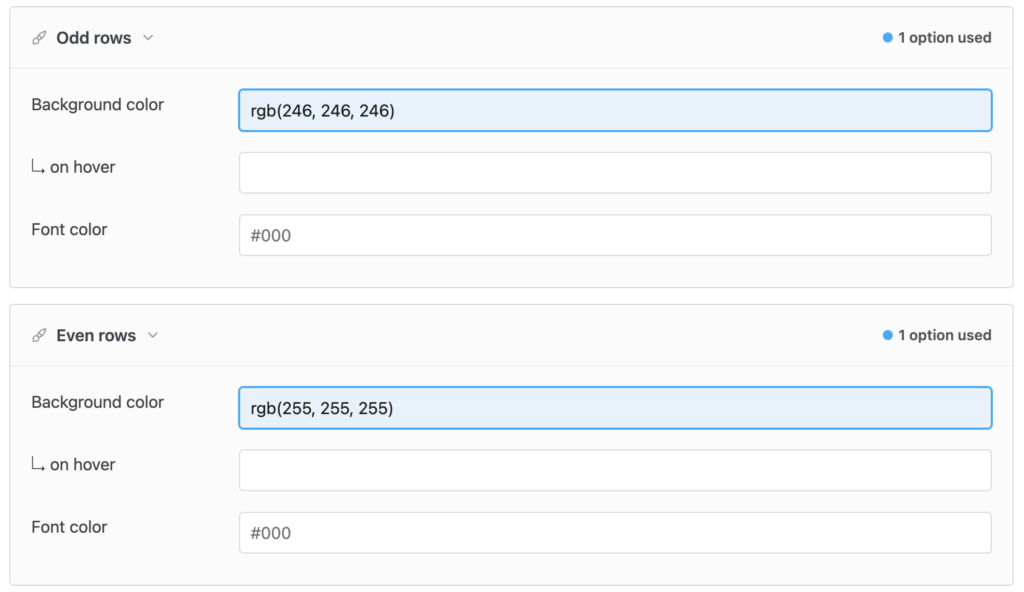Click the Font color label in Even rows

[x=69, y=527]
